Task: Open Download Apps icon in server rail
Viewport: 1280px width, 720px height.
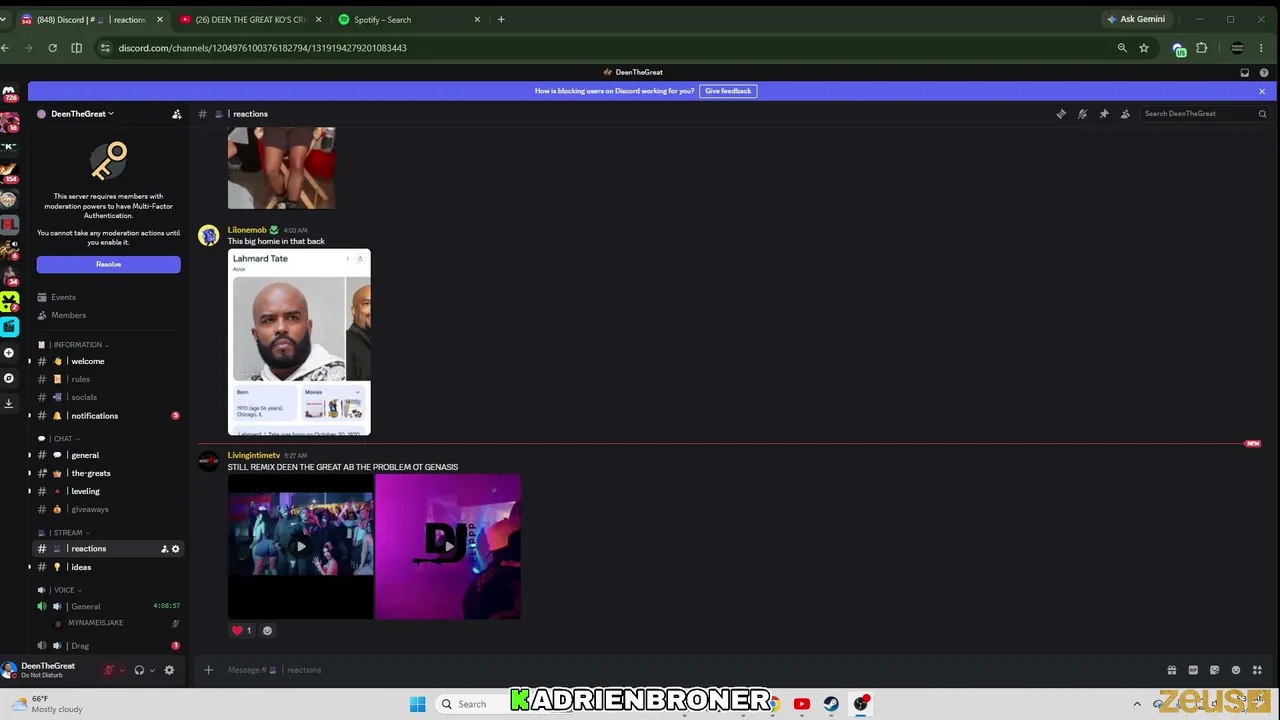Action: (x=9, y=403)
